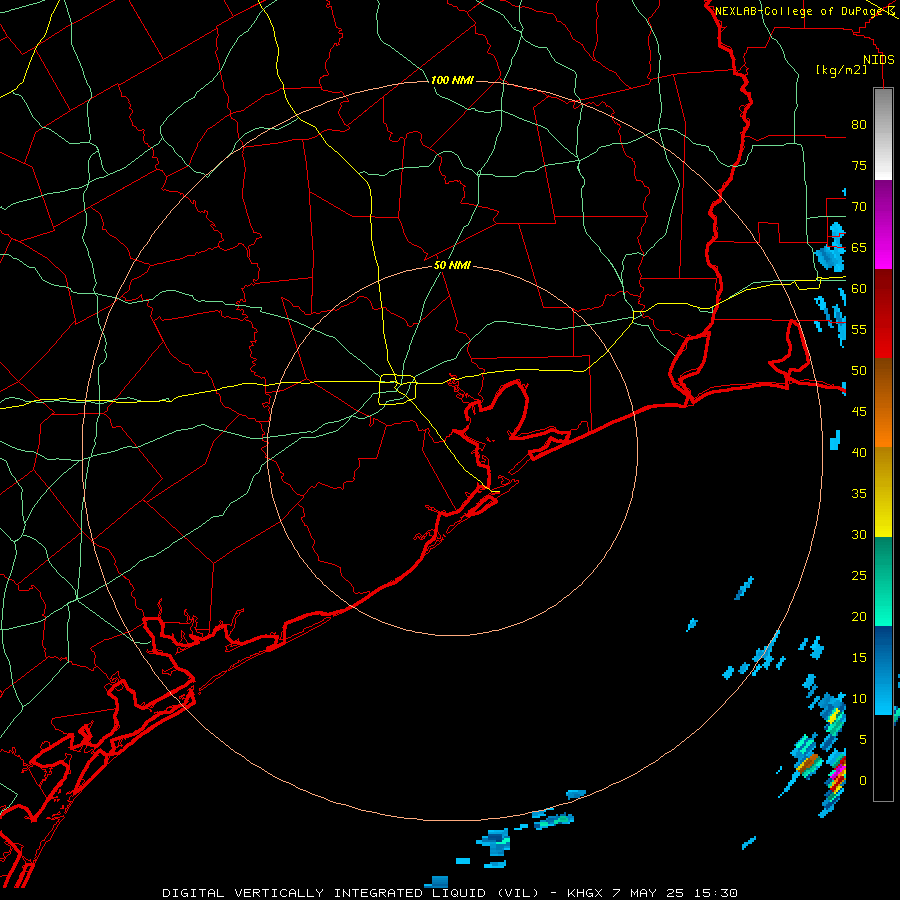Select the bright mint-green segment near 20
This screenshot has width=900, height=900.
click(883, 602)
